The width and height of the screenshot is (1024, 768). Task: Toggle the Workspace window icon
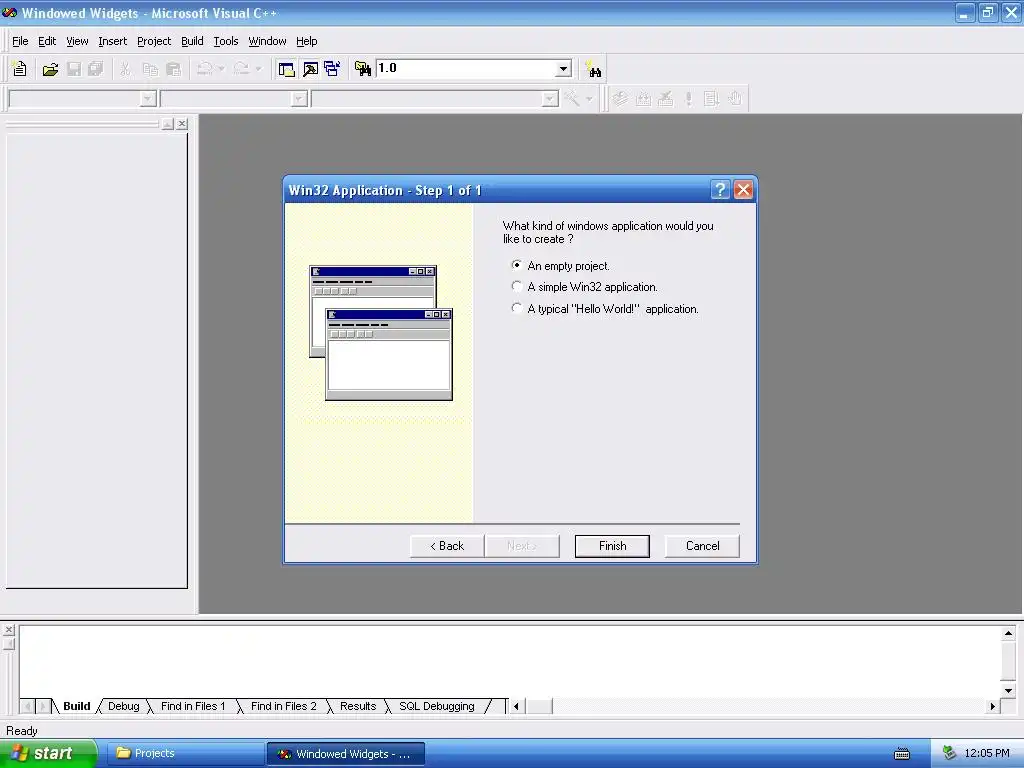tap(286, 69)
